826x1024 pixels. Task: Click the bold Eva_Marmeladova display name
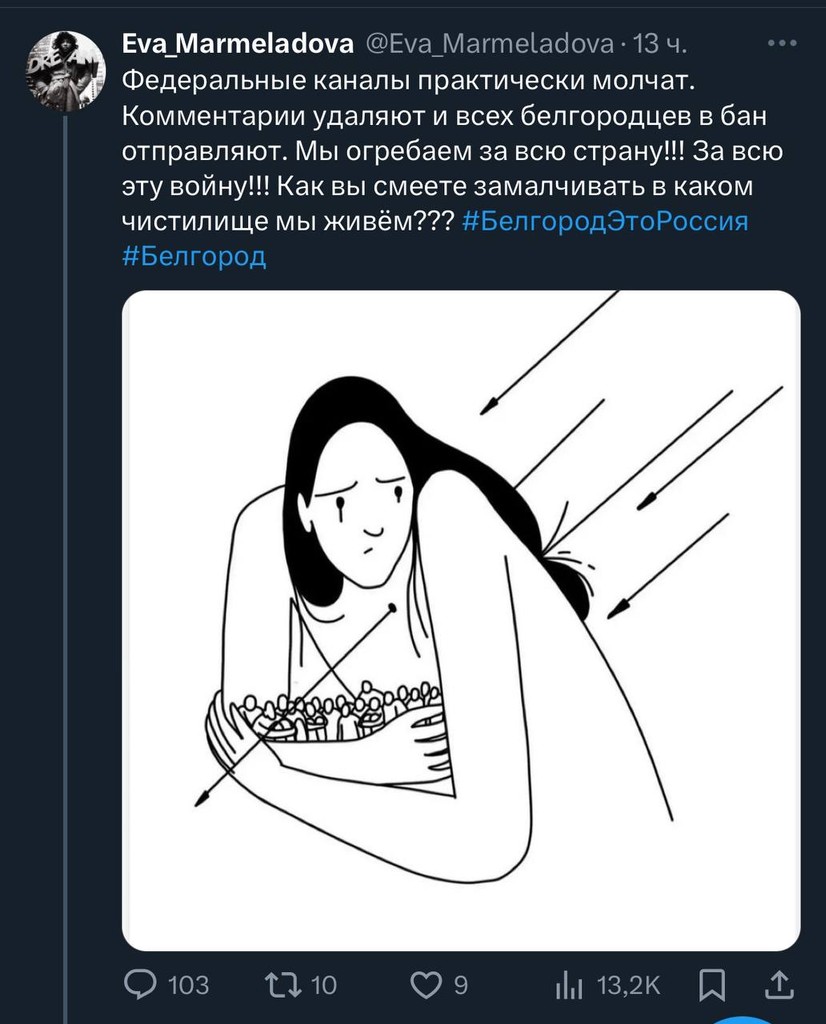[x=236, y=44]
